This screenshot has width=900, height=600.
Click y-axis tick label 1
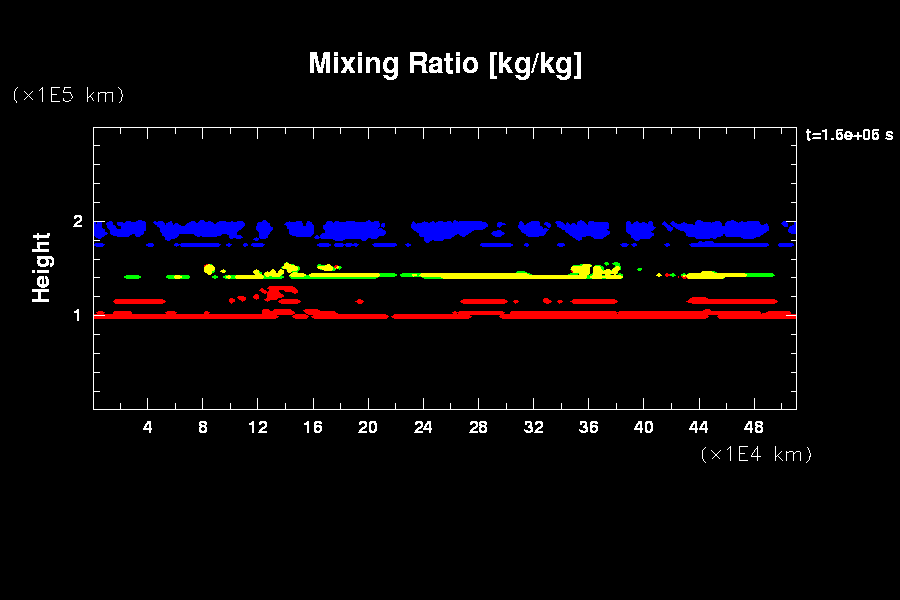pos(77,316)
